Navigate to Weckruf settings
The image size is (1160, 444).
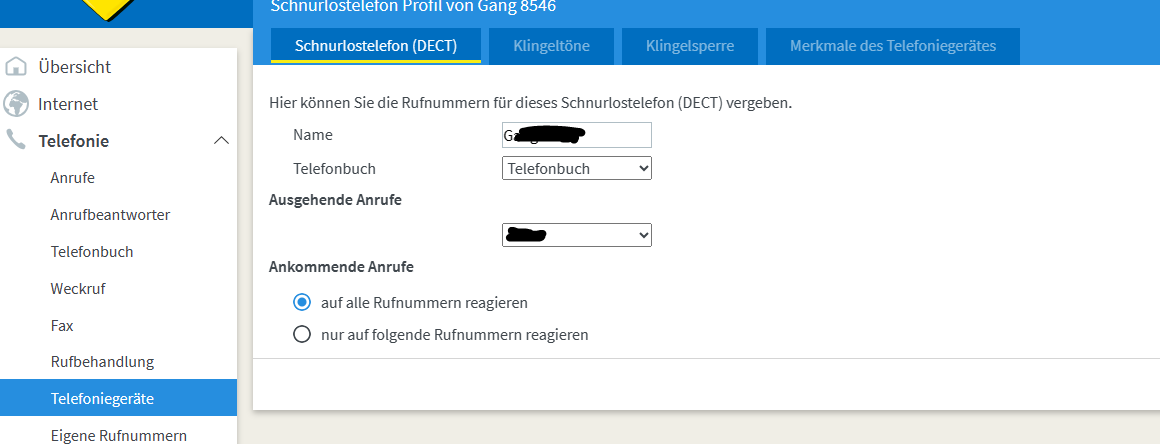pos(78,289)
